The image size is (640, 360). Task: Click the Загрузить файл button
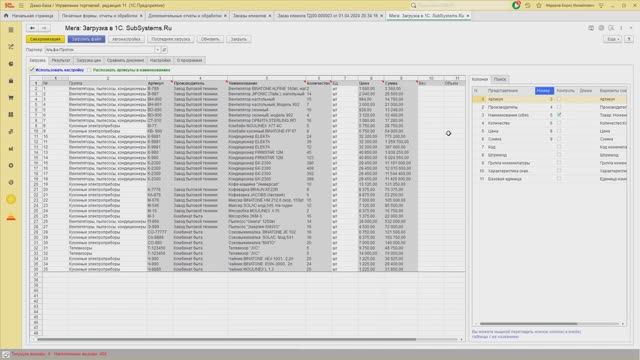(x=87, y=39)
